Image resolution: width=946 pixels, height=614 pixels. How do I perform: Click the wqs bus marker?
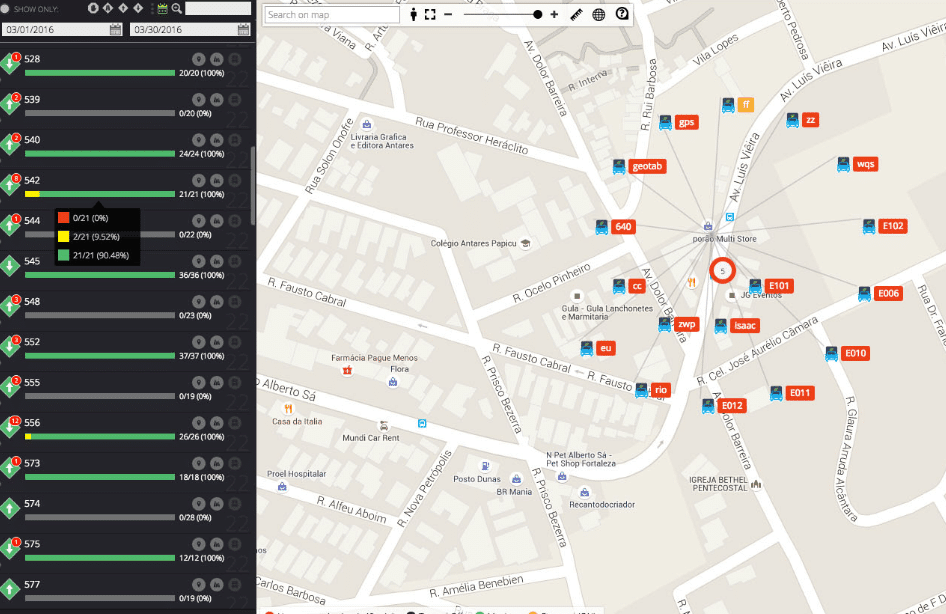pos(857,164)
